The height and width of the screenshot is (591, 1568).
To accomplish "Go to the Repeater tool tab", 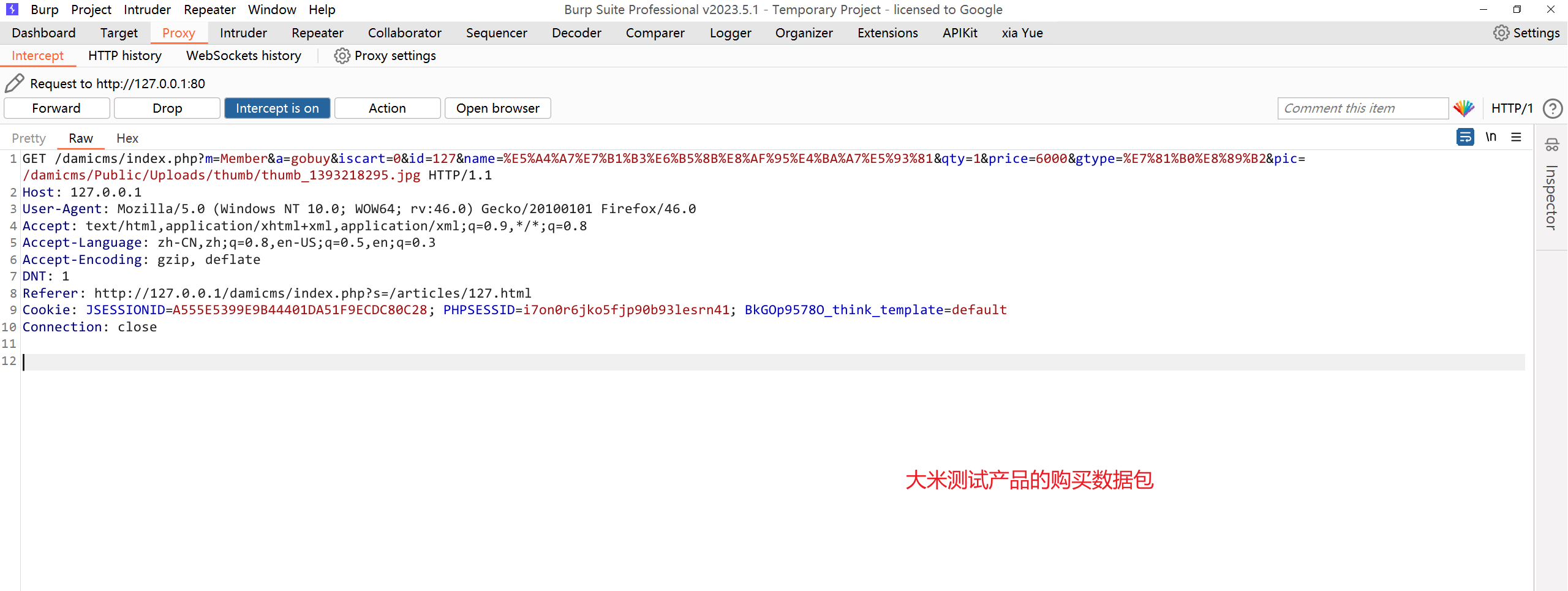I will [317, 33].
